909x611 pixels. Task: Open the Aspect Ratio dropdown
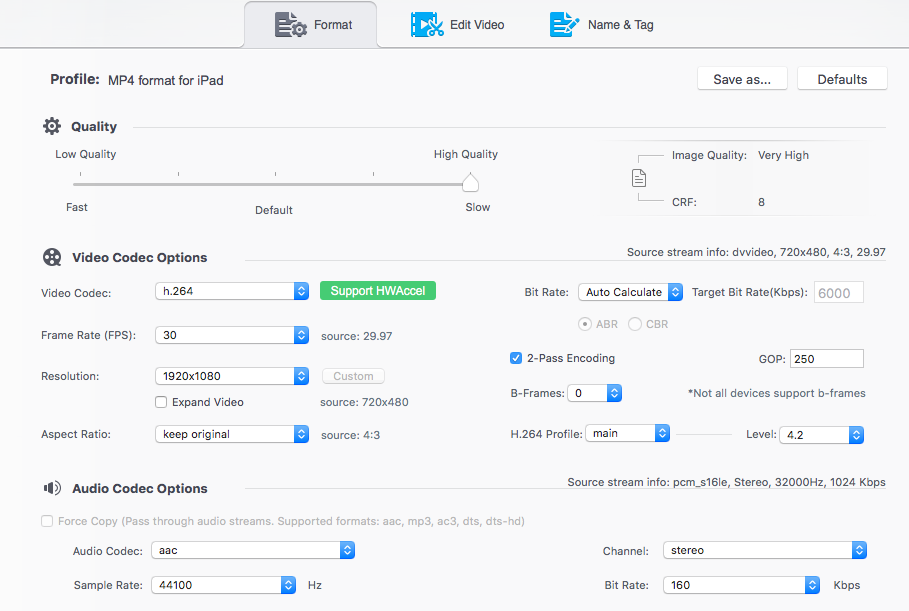(232, 434)
